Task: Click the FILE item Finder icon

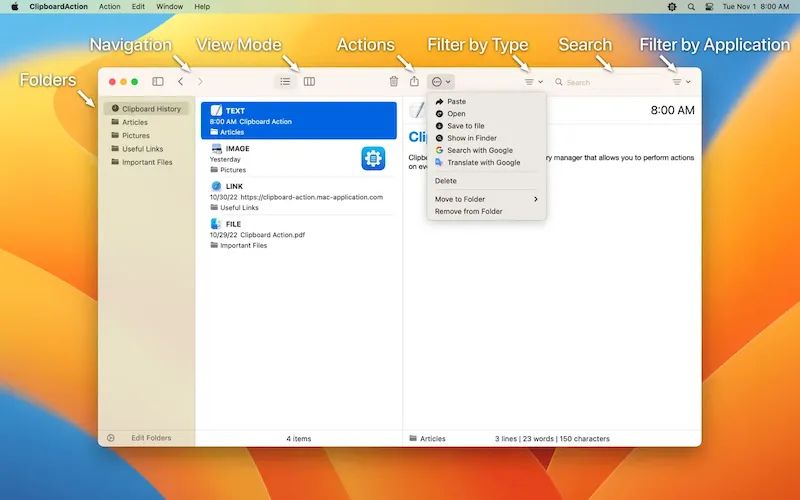Action: (216, 223)
